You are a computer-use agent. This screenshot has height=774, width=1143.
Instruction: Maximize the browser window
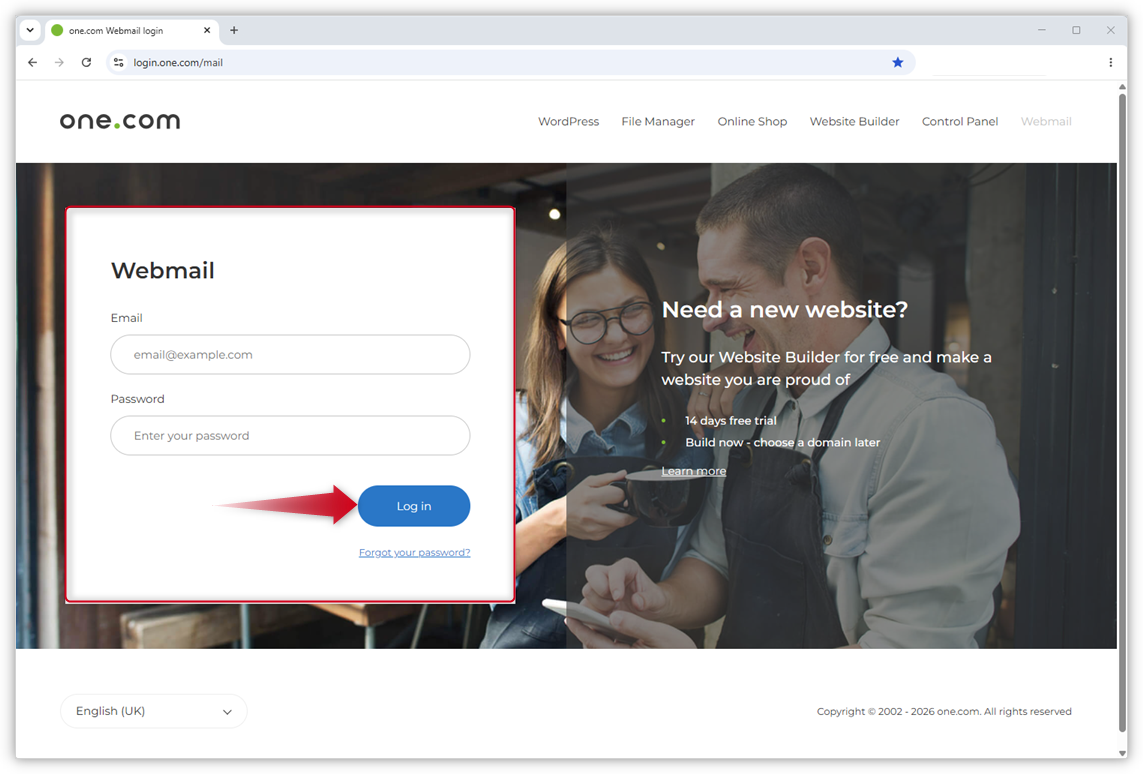pyautogui.click(x=1076, y=31)
